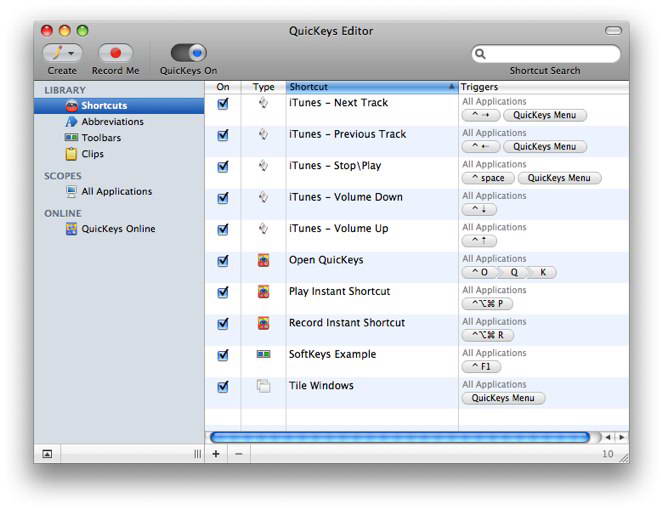Click type icon for iTunes - Volume Up
The image size is (663, 510).
click(x=263, y=228)
